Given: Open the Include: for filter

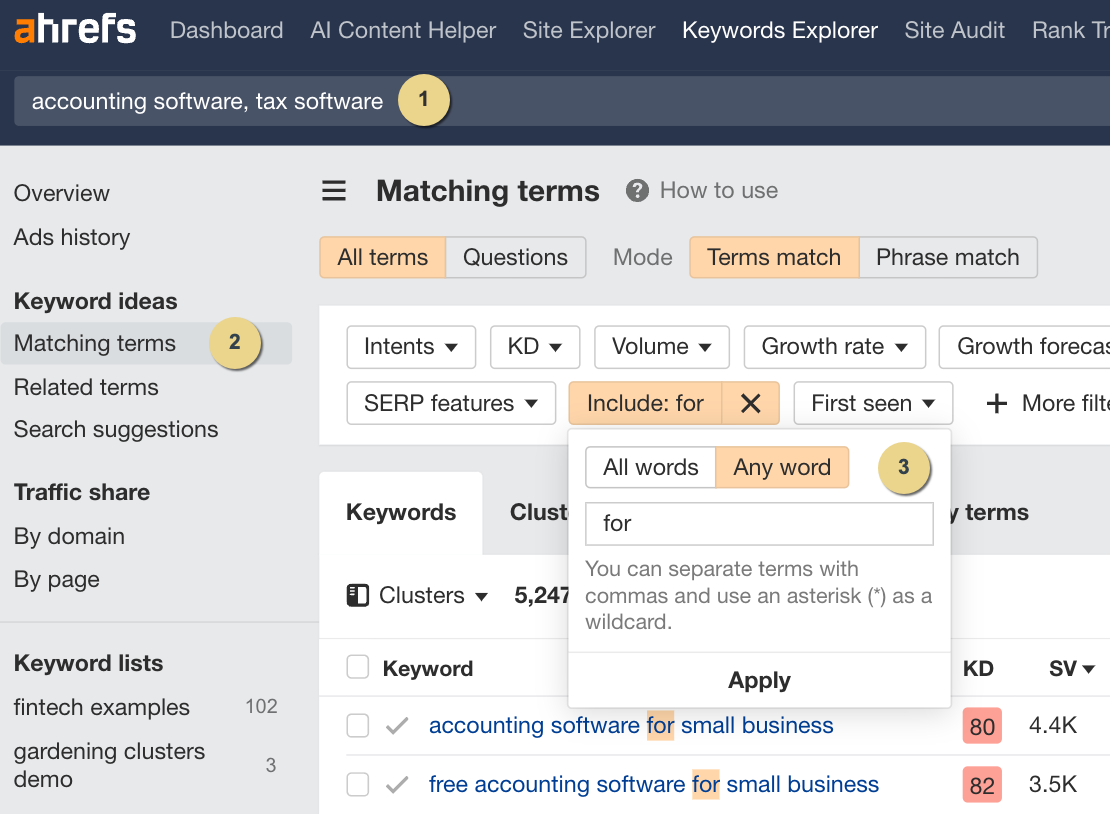Looking at the screenshot, I should coord(645,403).
